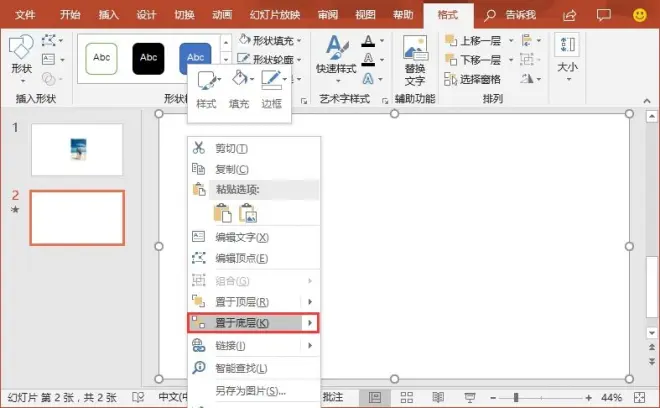Start slideshow from status bar icon

470,397
